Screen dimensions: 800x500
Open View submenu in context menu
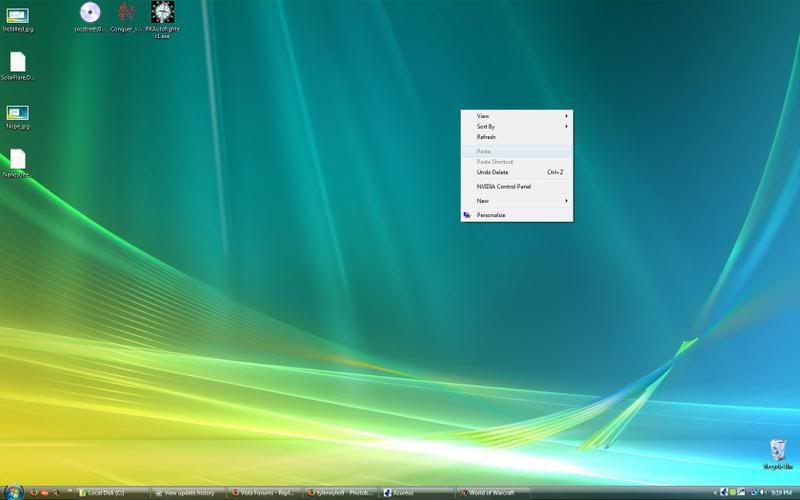pos(517,116)
